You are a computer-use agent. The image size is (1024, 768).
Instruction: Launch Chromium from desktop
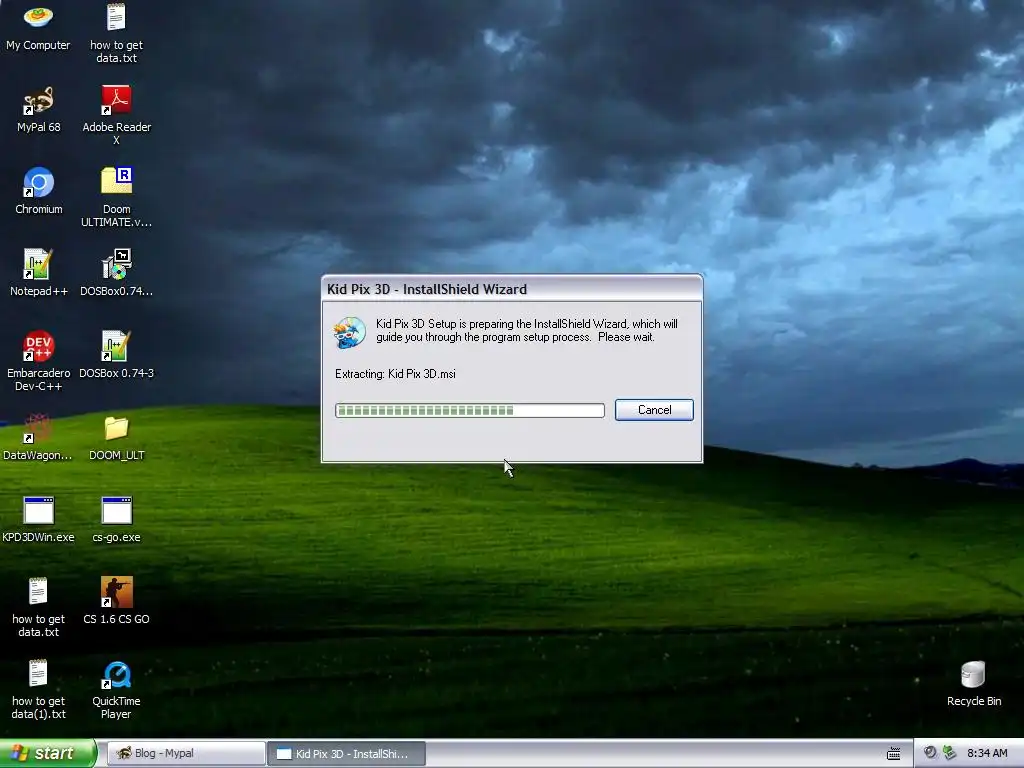click(39, 191)
